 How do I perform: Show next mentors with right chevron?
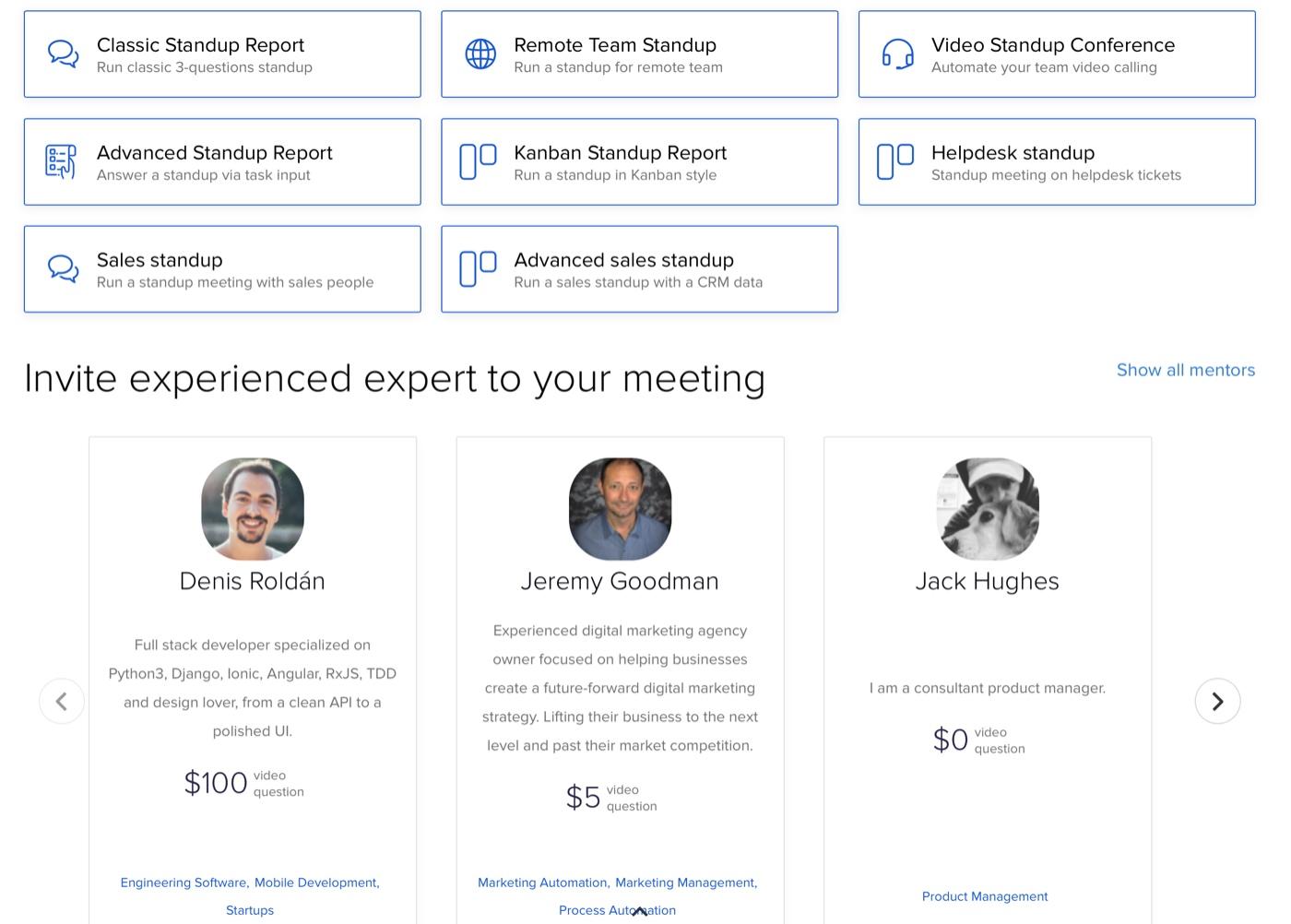coord(1217,702)
